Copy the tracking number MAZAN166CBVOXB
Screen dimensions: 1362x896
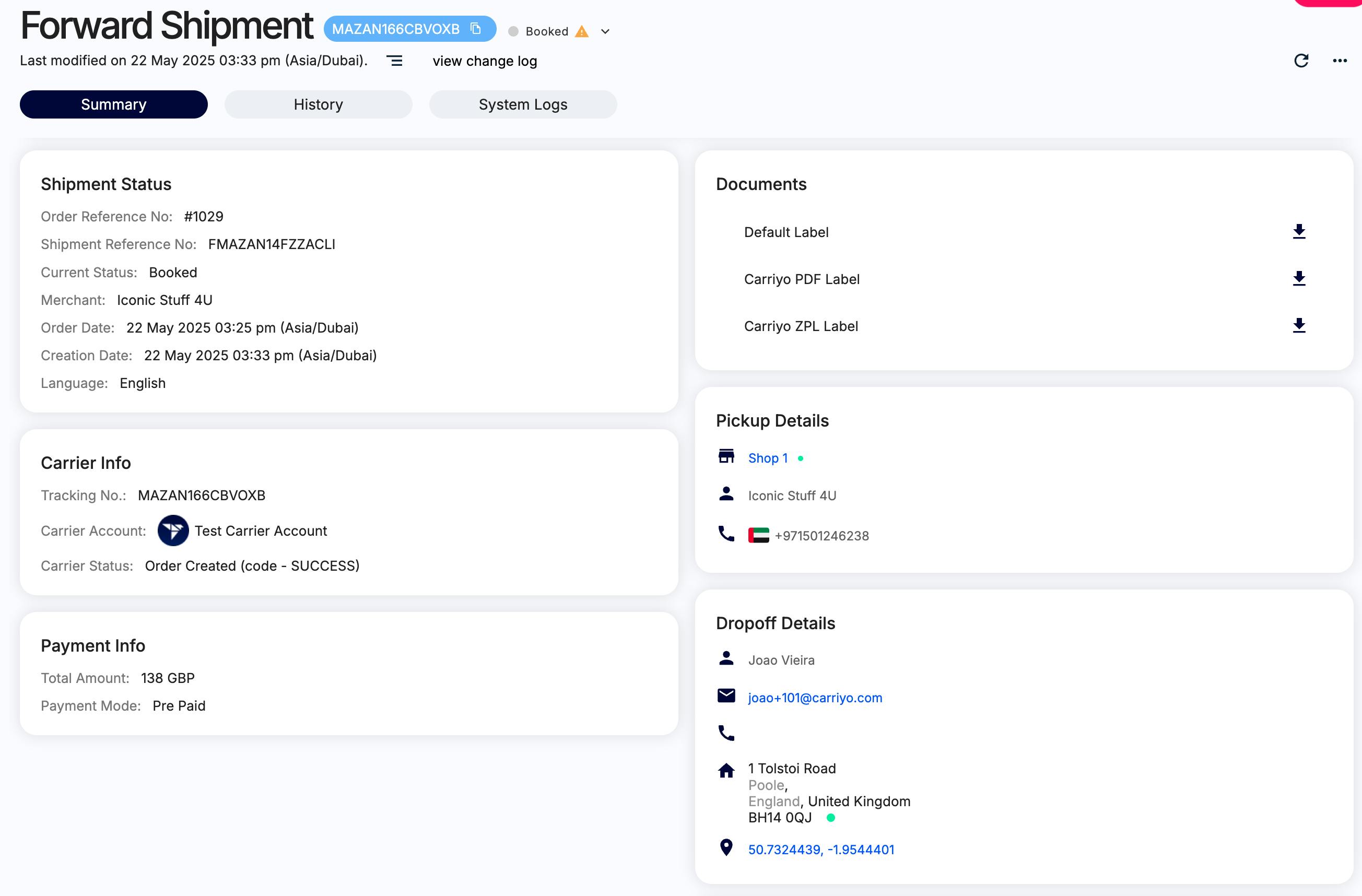476,29
